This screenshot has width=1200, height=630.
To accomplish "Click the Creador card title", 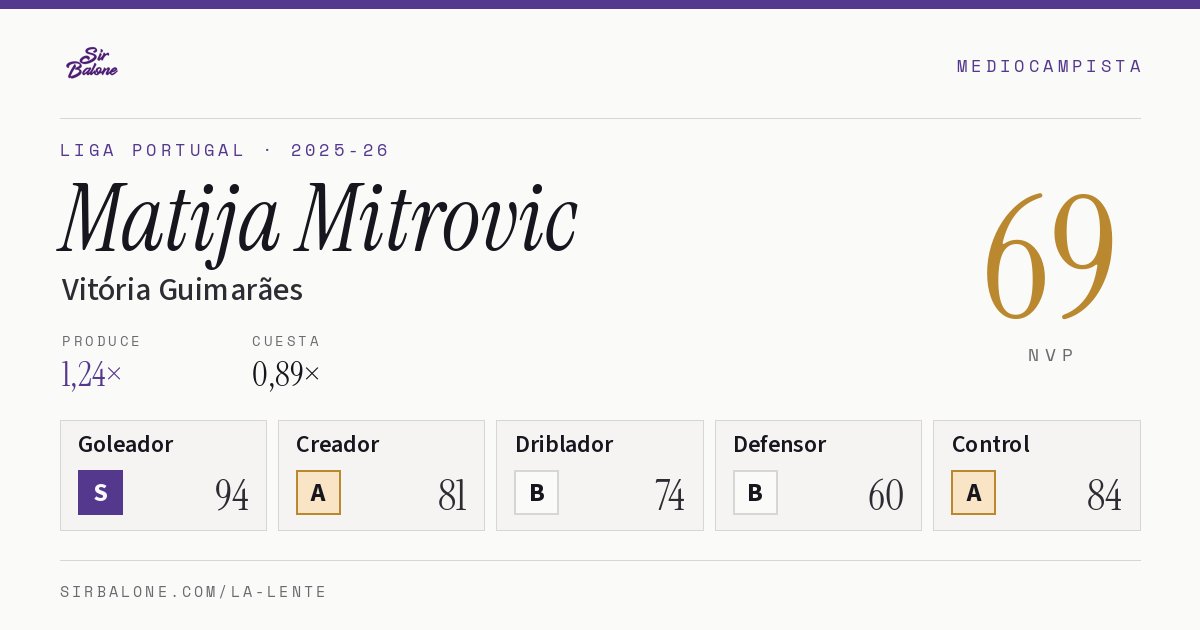I will (338, 444).
